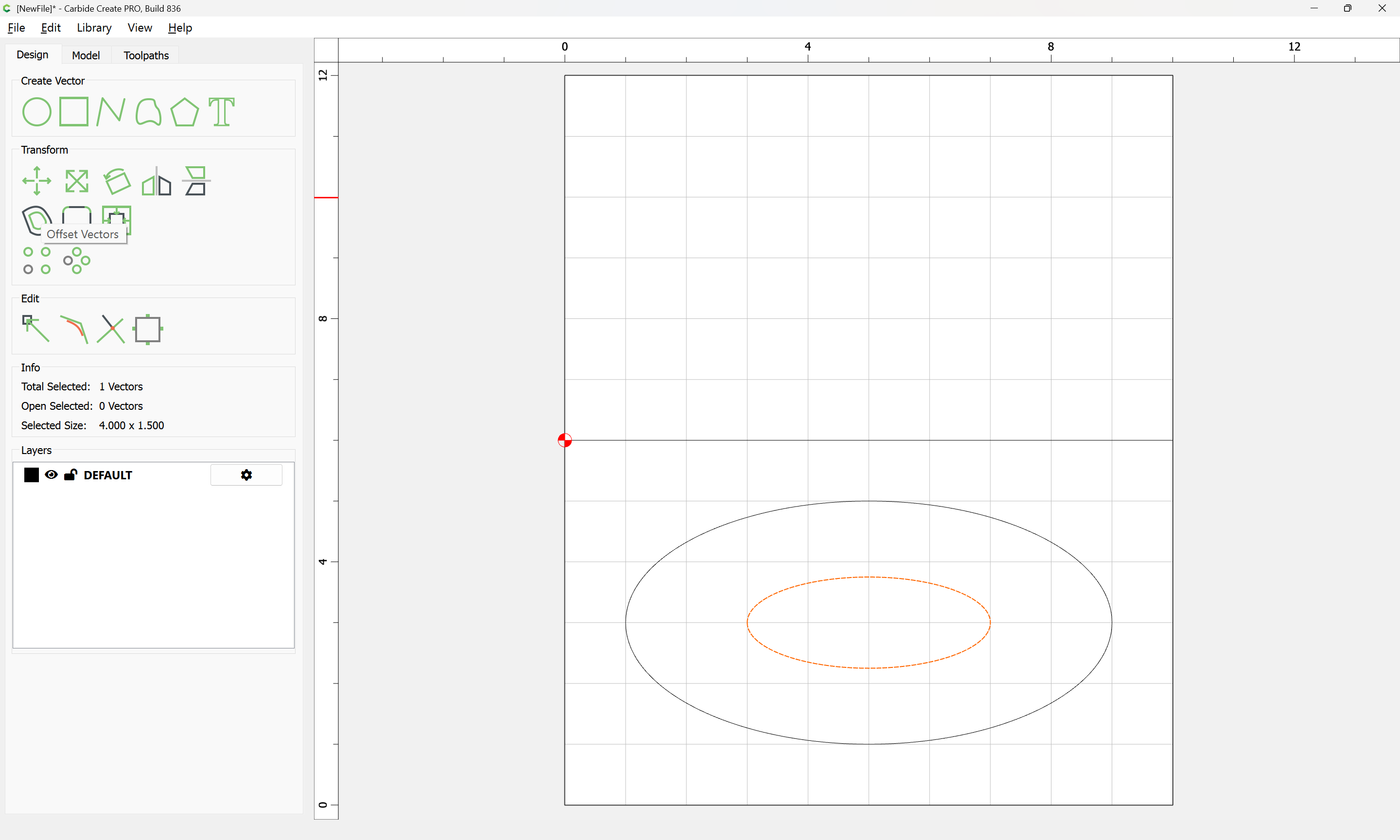Open DEFAULT layer settings gear
Screen dimensions: 1400x840
pyautogui.click(x=246, y=475)
